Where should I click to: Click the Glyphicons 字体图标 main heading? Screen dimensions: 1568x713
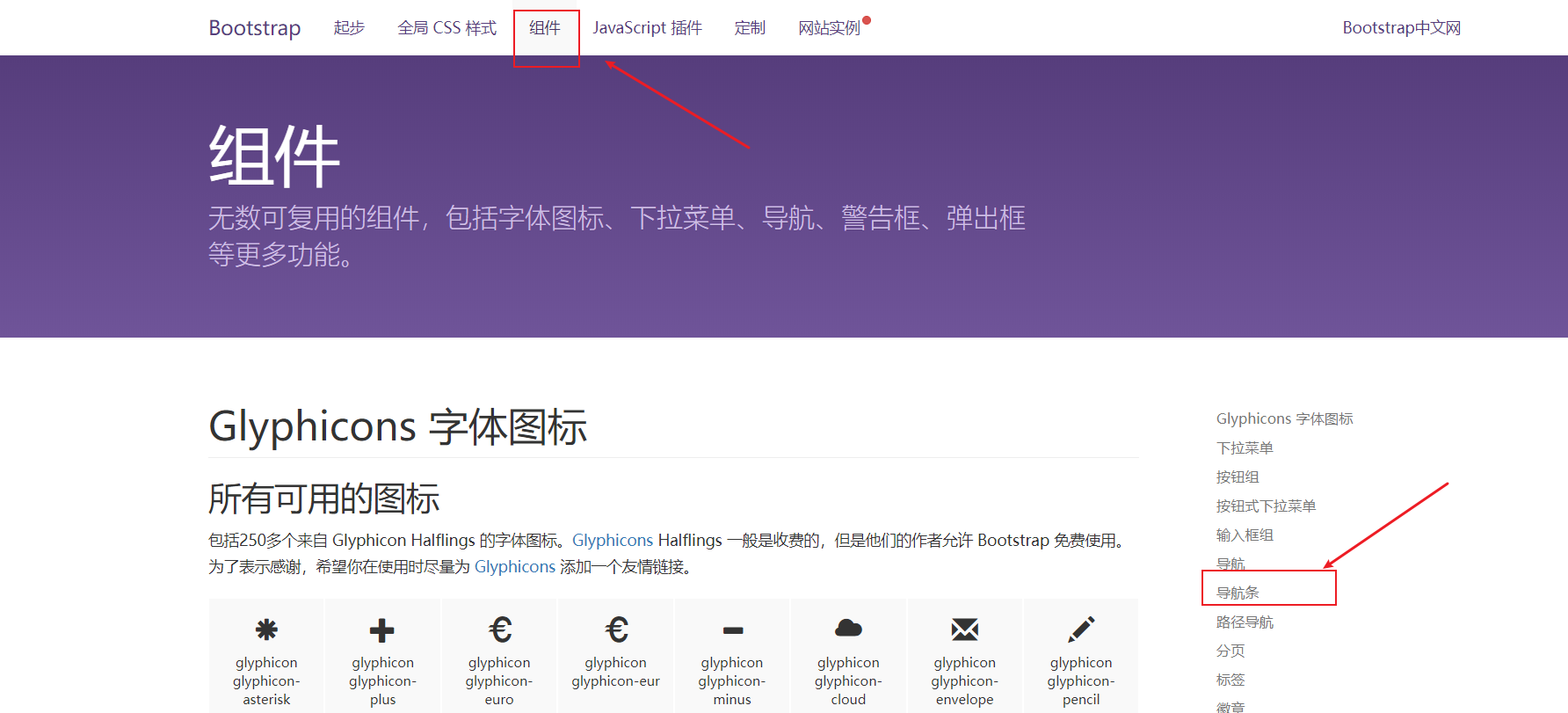[x=398, y=427]
